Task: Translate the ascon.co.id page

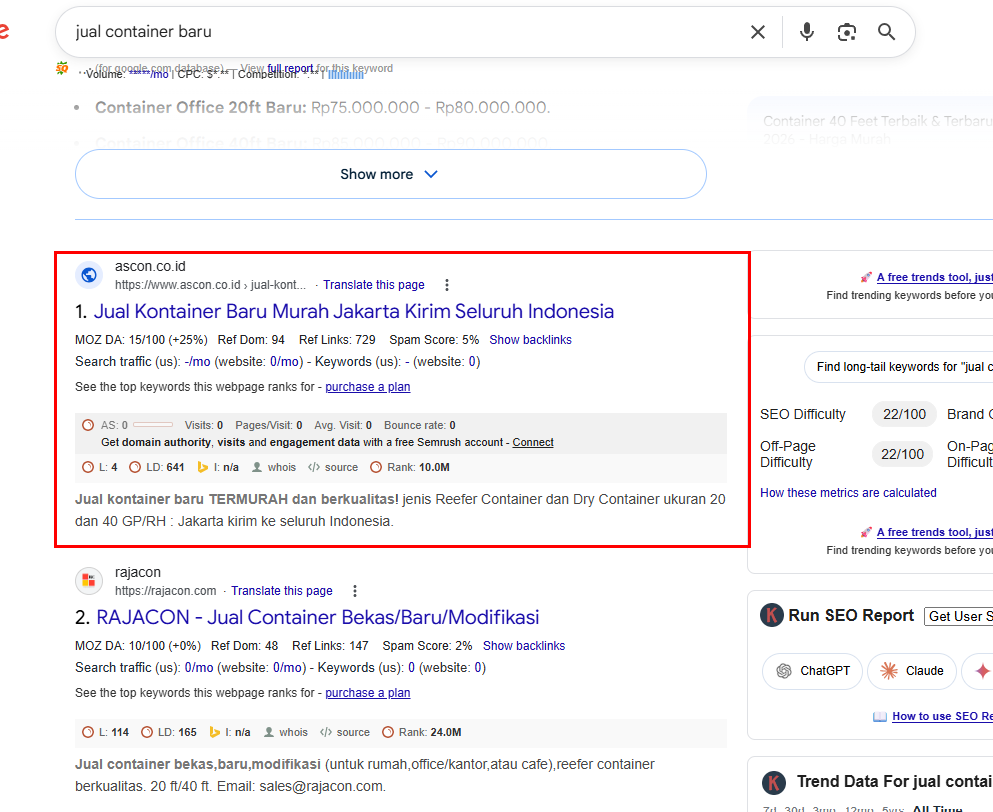Action: coord(374,285)
